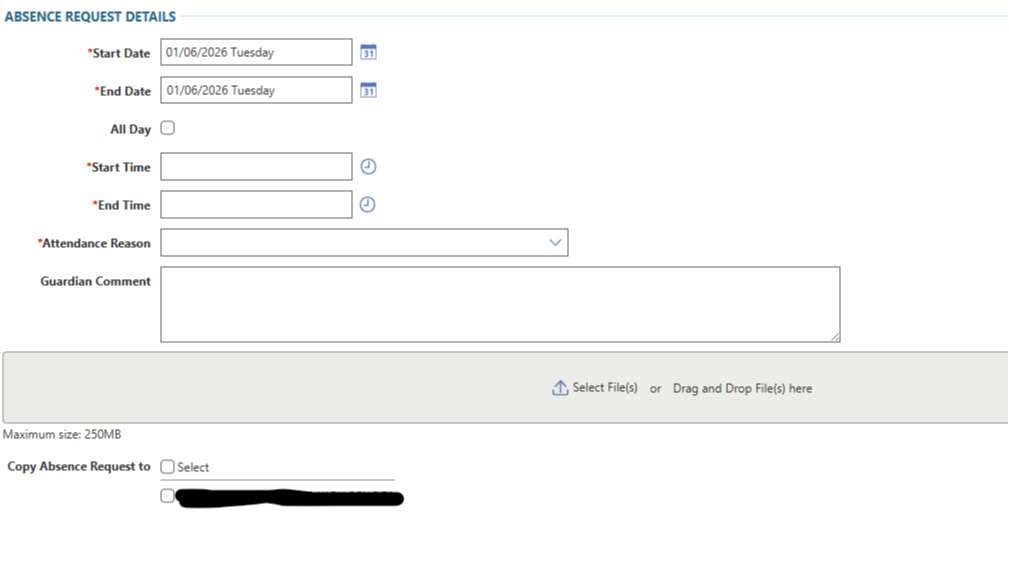Screen dimensions: 1009x581
Task: Expand the Attendance Reason dropdown chevron
Action: pyautogui.click(x=556, y=243)
